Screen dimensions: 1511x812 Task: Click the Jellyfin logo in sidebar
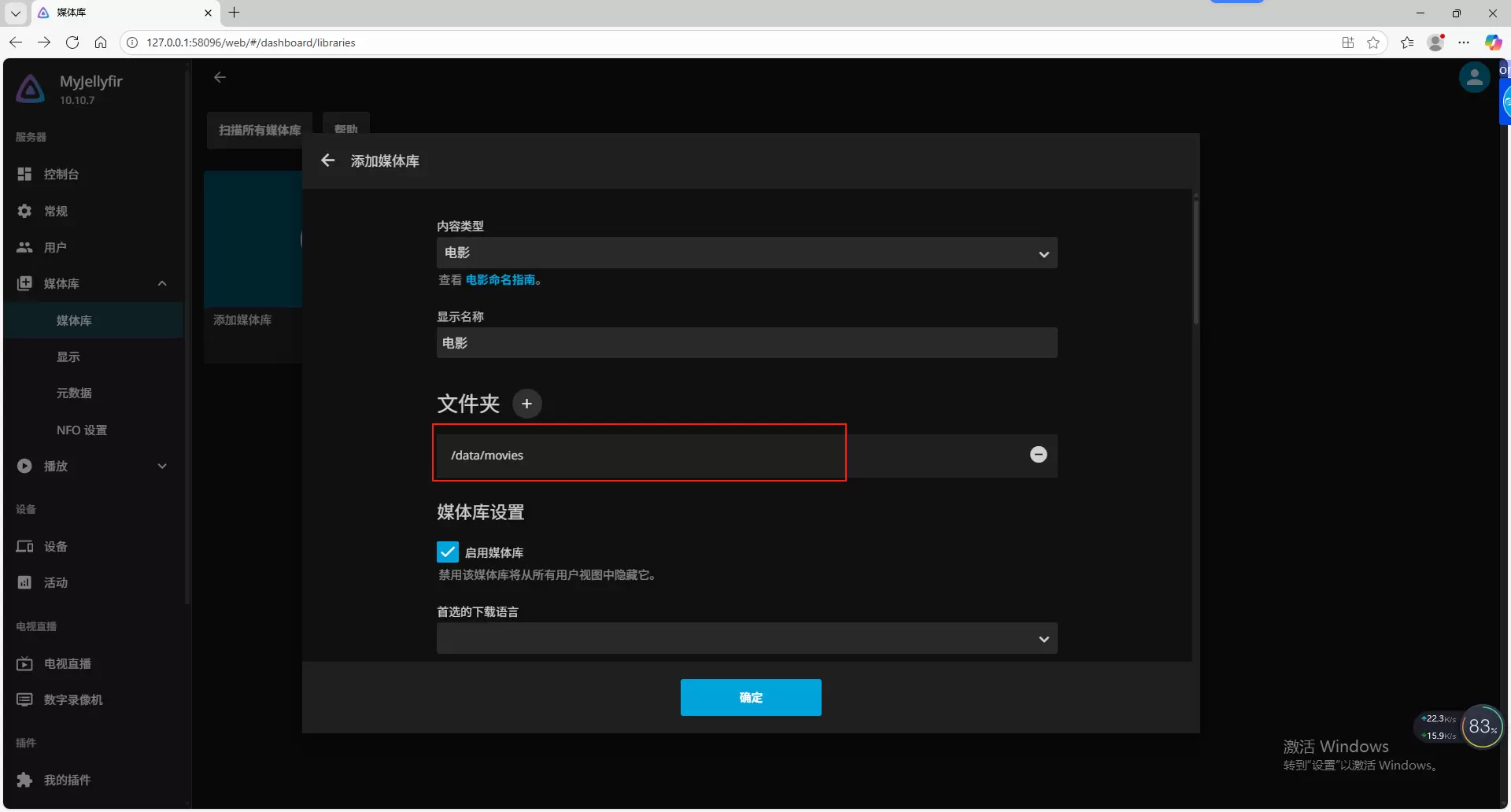(31, 89)
